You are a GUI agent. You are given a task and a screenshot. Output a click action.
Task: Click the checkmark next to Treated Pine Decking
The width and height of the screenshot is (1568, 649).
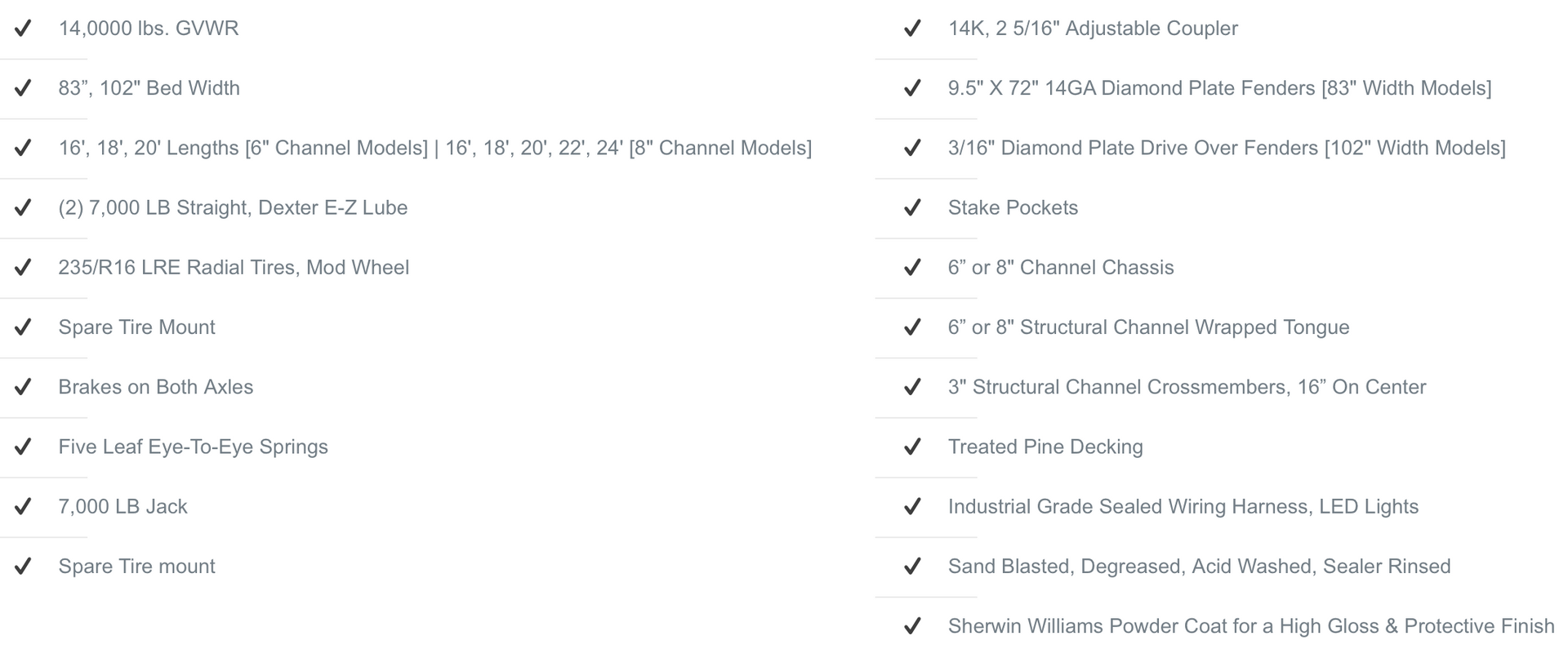point(912,447)
